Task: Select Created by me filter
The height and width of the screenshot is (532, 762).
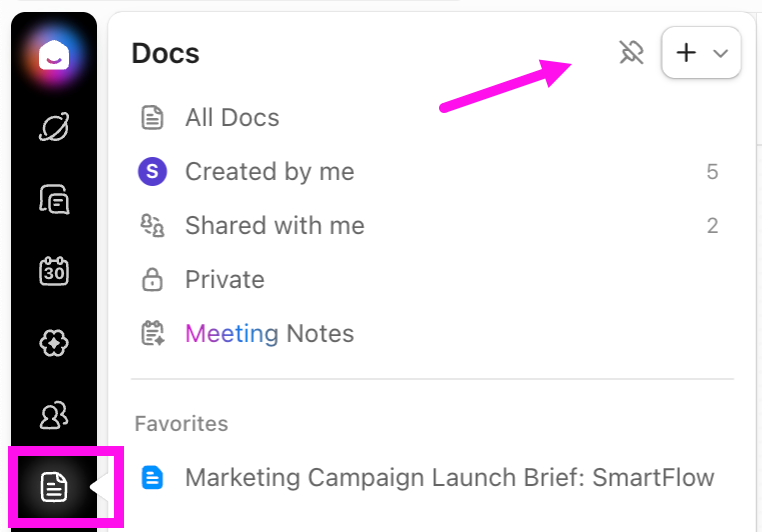Action: [269, 172]
